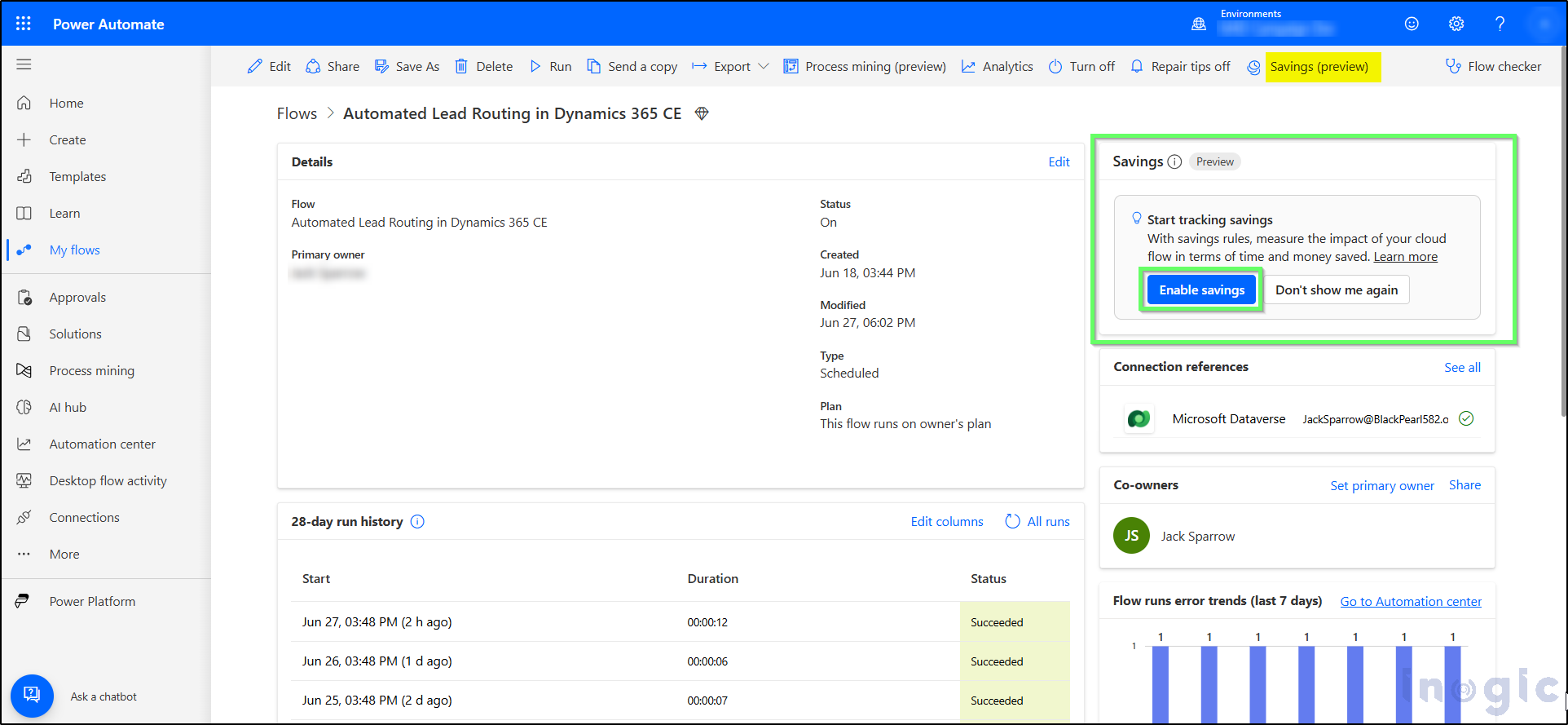Open the feedback smiley icon
The width and height of the screenshot is (1568, 725).
pos(1412,24)
